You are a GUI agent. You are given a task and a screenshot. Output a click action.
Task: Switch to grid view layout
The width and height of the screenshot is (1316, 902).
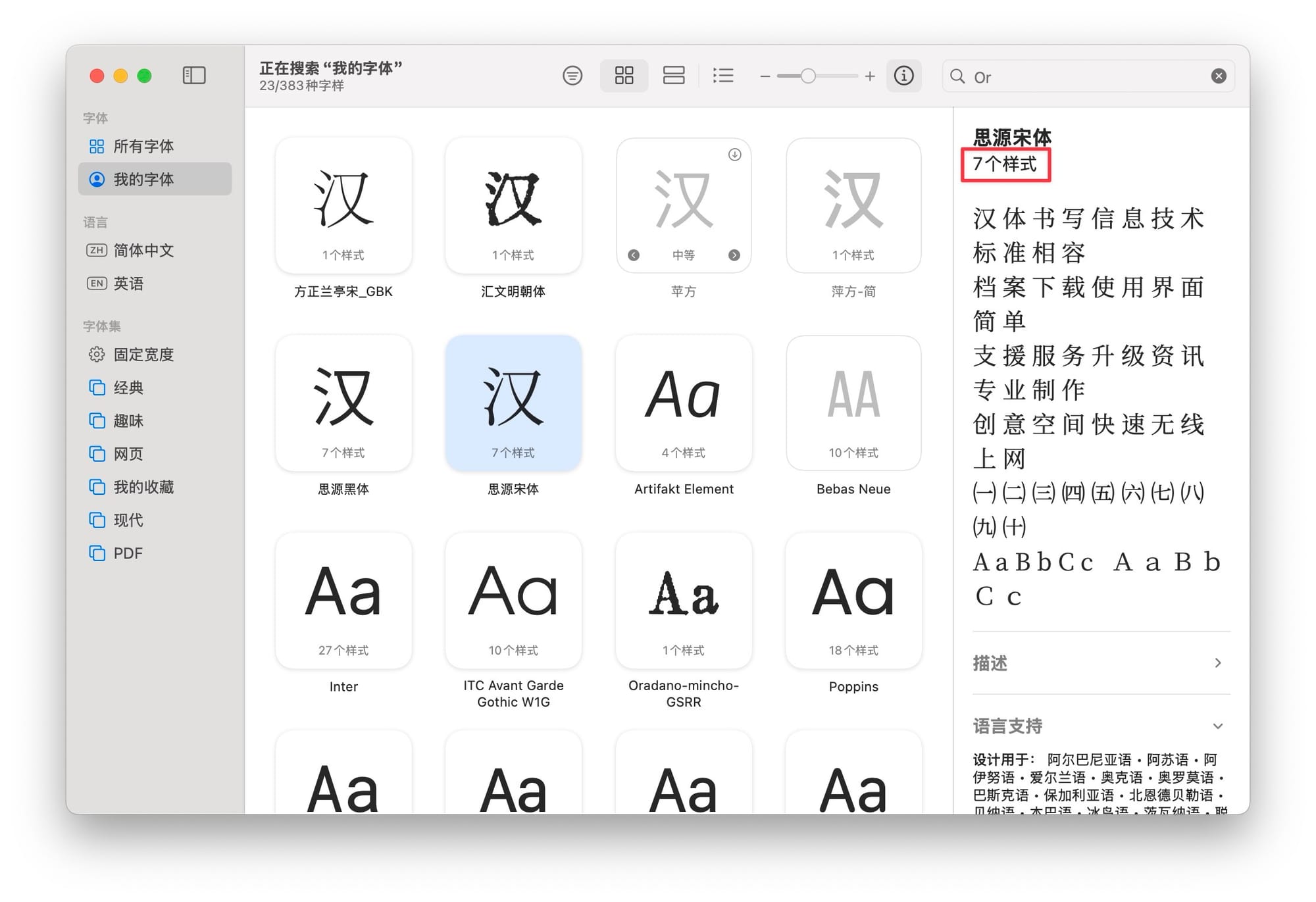[x=624, y=76]
